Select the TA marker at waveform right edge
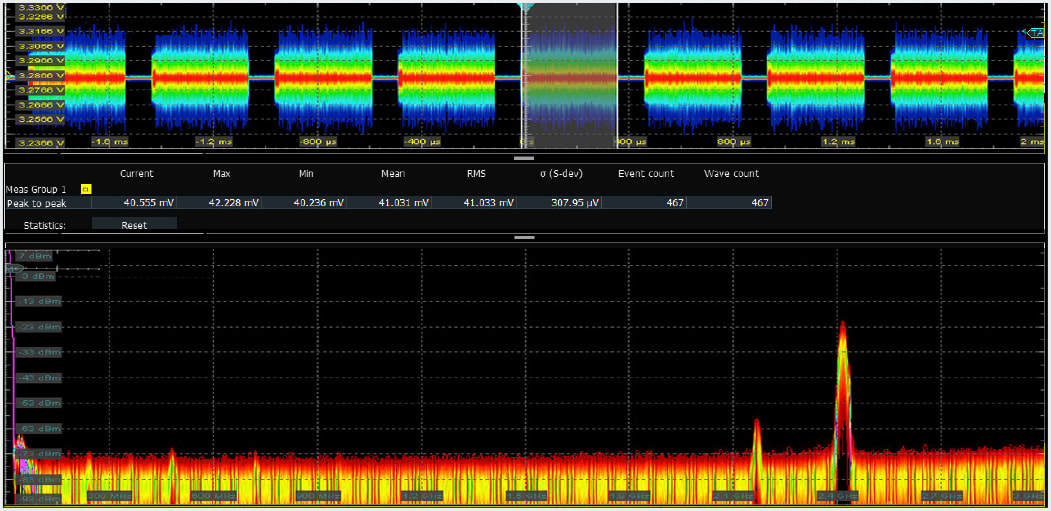The width and height of the screenshot is (1051, 511). [1035, 32]
